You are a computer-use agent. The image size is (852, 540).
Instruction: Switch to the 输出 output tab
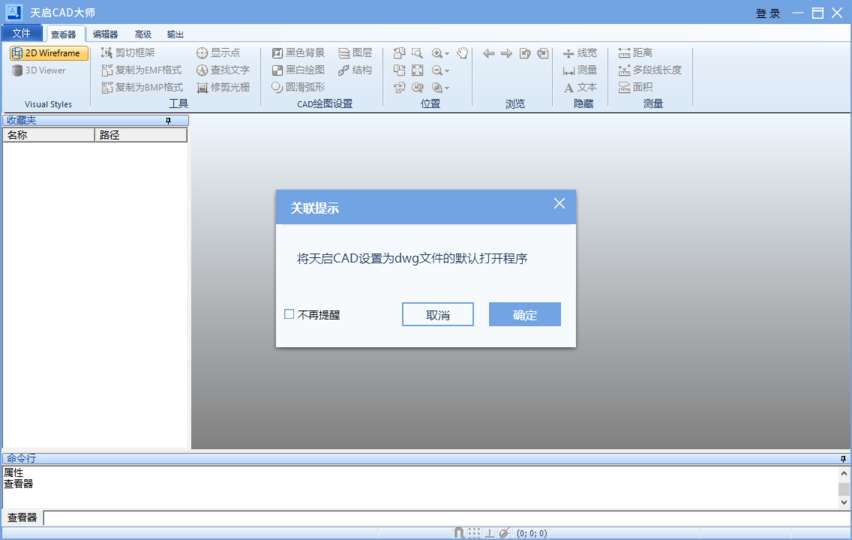click(175, 34)
